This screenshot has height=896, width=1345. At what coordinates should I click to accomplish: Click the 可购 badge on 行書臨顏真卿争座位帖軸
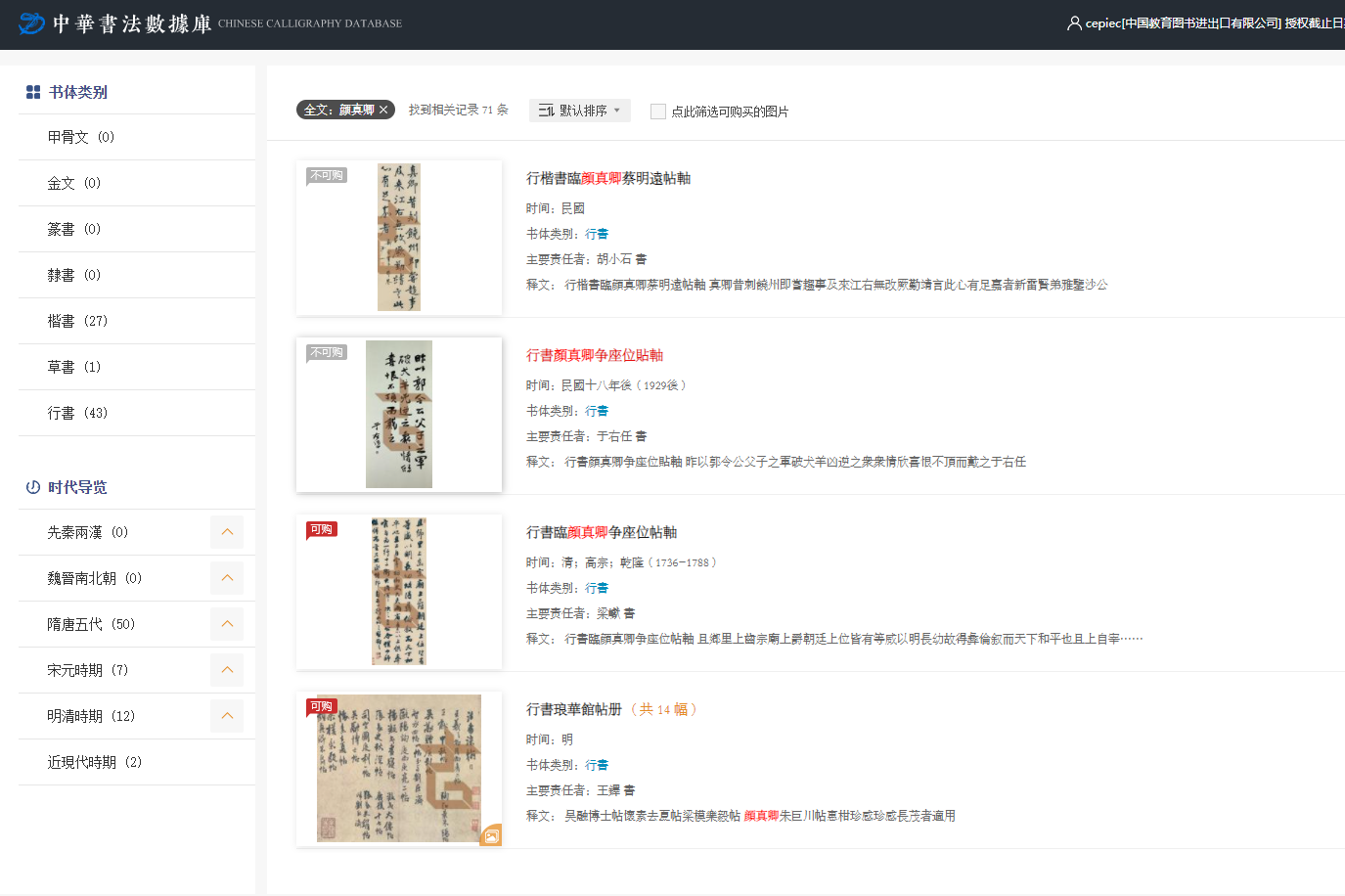[322, 529]
